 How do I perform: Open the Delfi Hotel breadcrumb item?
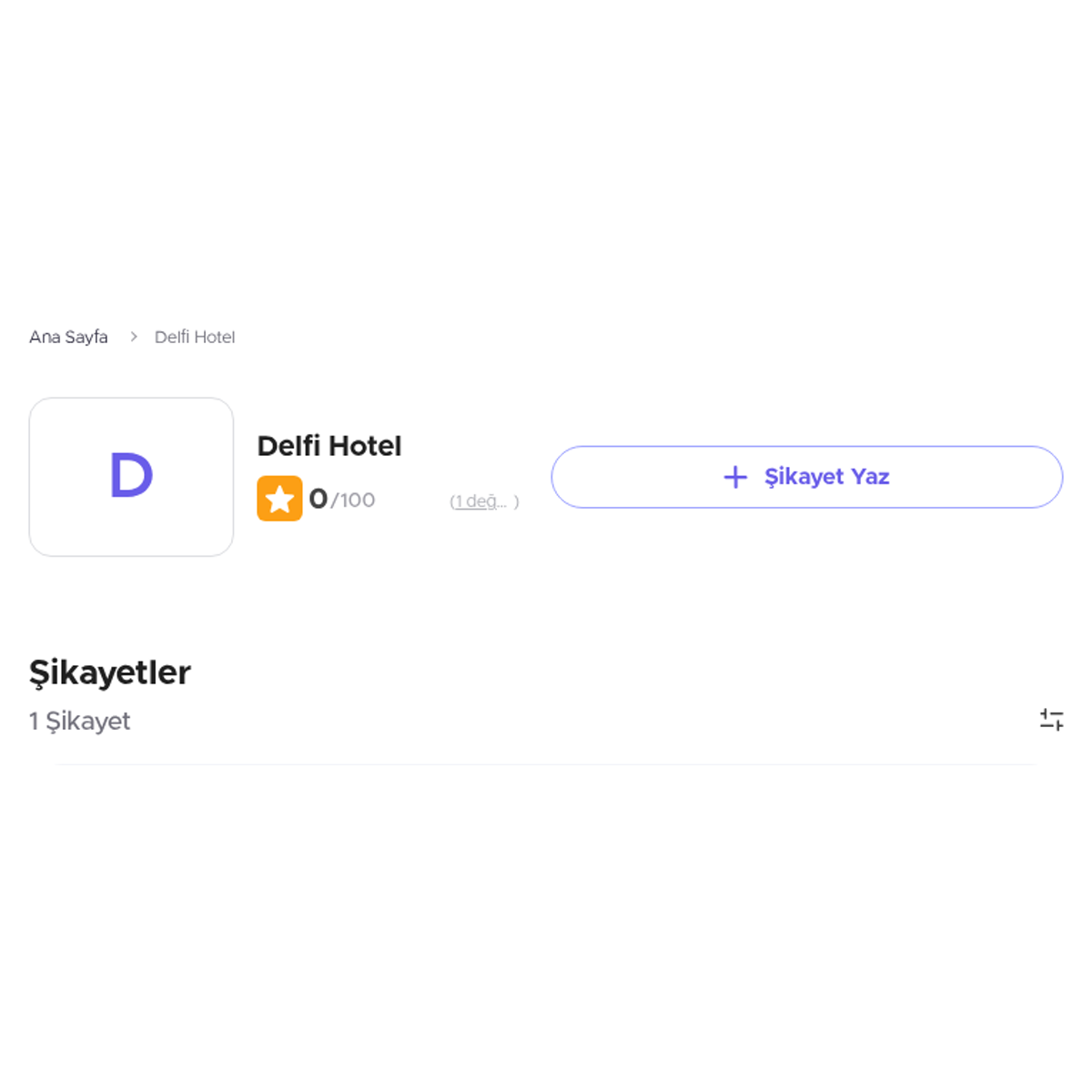(195, 337)
